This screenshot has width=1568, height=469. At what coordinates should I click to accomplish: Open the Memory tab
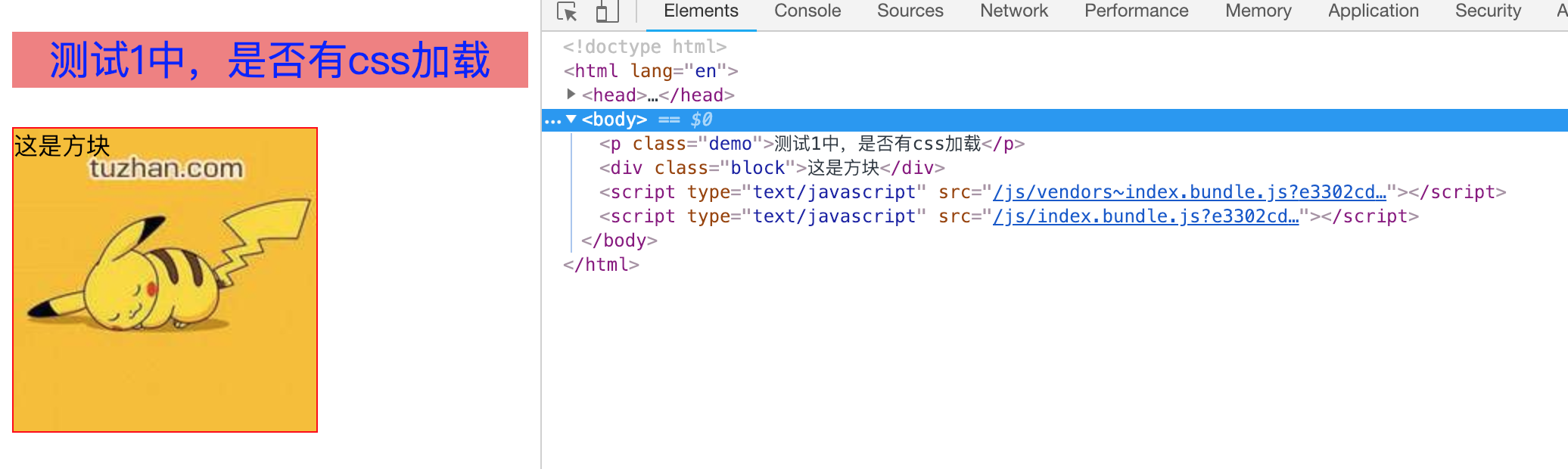pyautogui.click(x=1258, y=11)
